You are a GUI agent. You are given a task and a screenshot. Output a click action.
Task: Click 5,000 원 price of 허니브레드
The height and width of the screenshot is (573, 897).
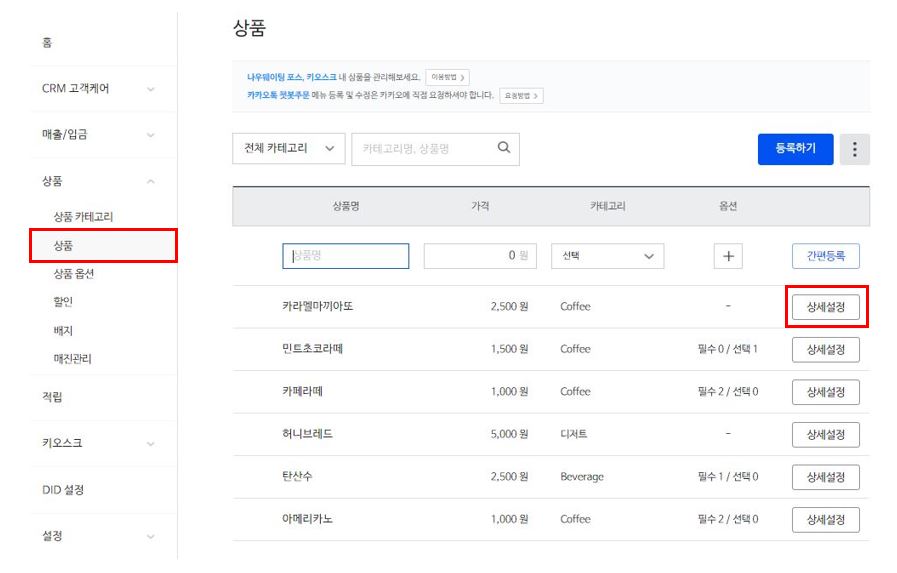(x=509, y=434)
